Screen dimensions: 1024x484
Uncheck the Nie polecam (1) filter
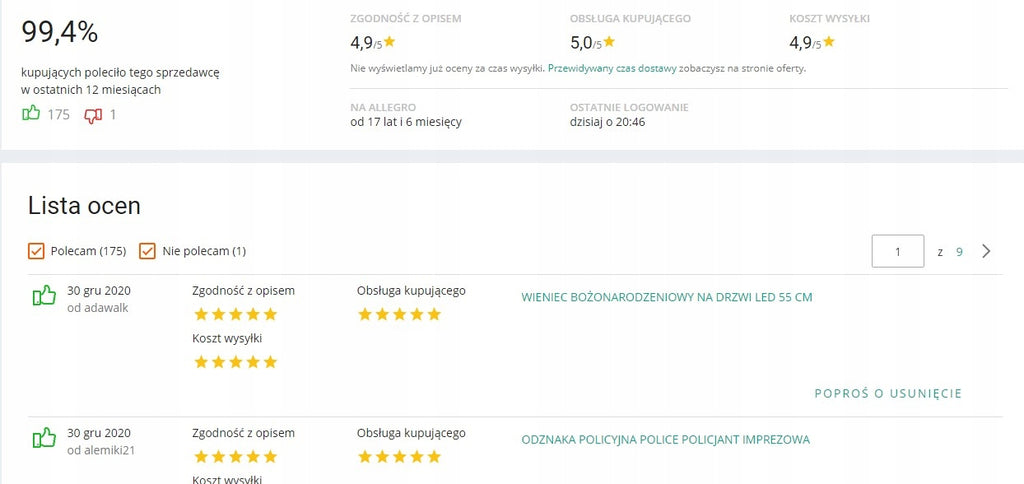pyautogui.click(x=148, y=251)
